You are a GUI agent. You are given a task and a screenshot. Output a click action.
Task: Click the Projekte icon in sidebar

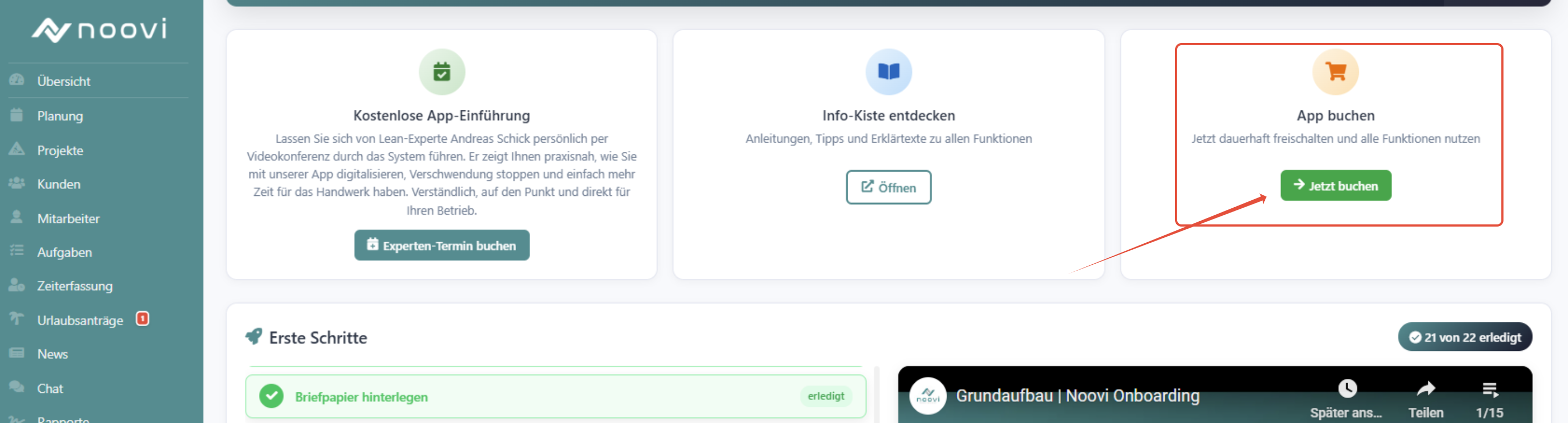[17, 149]
